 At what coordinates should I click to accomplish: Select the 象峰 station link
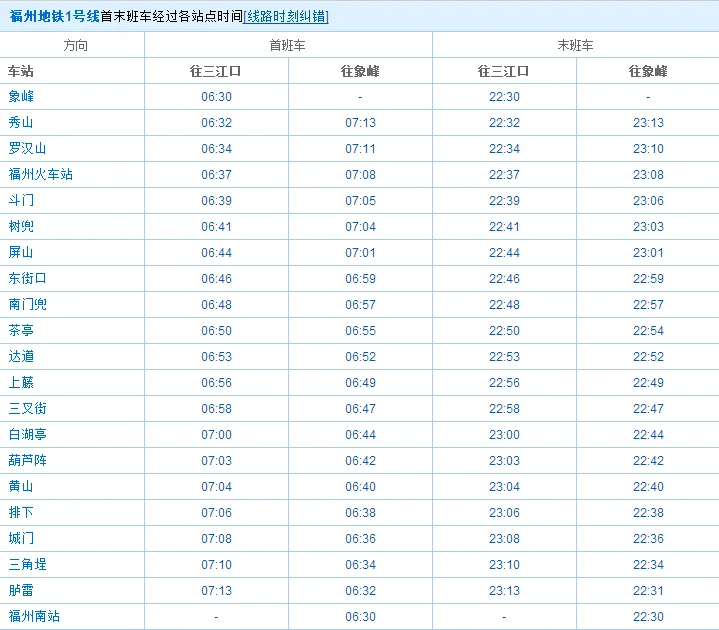point(21,97)
